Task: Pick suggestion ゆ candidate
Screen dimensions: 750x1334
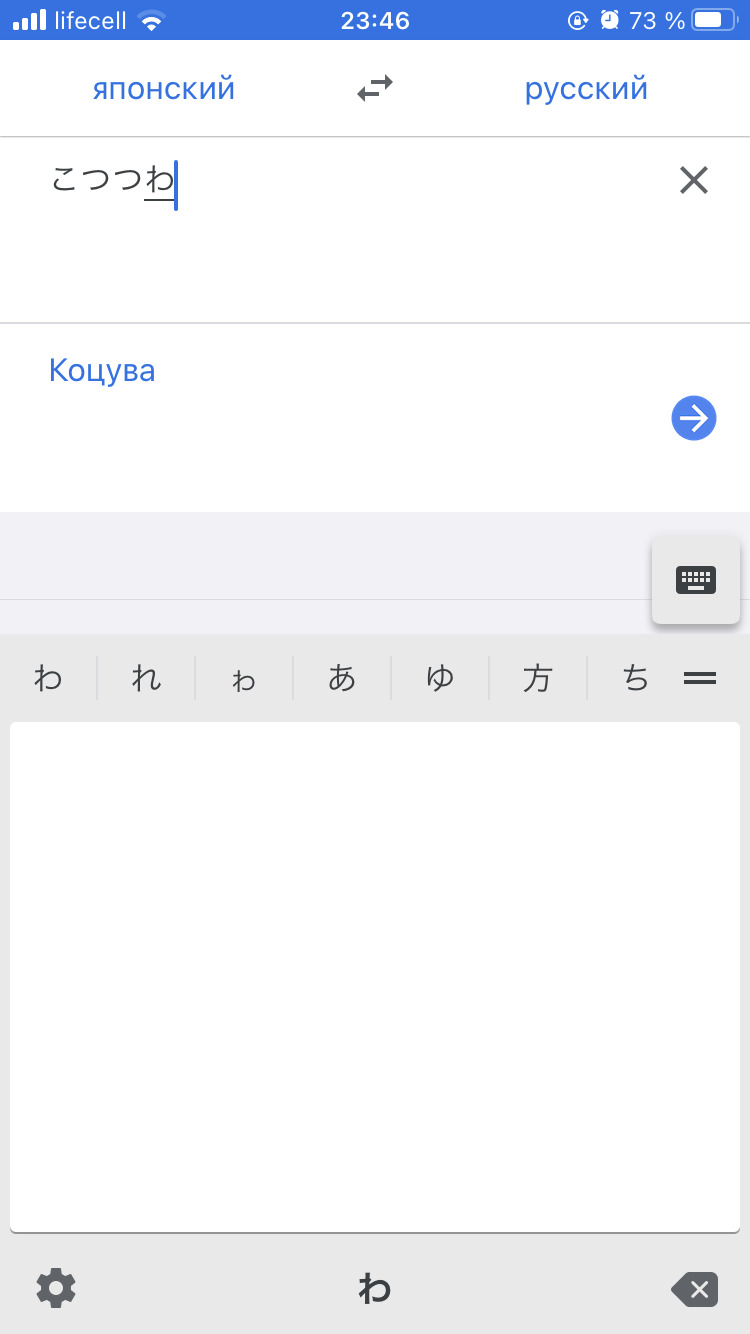Action: (440, 678)
